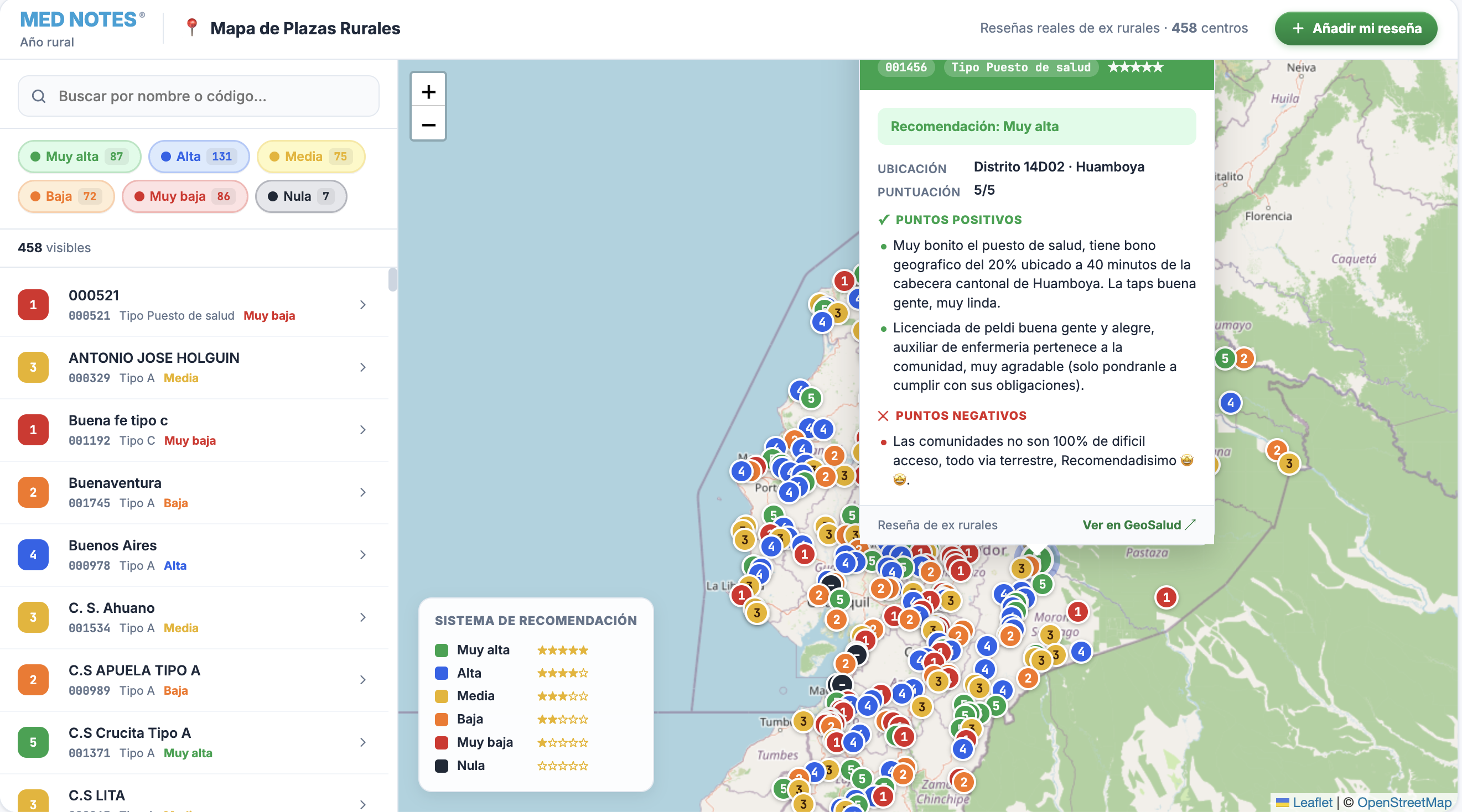Select the lone blue marker 4 east of the popup

click(x=1231, y=403)
